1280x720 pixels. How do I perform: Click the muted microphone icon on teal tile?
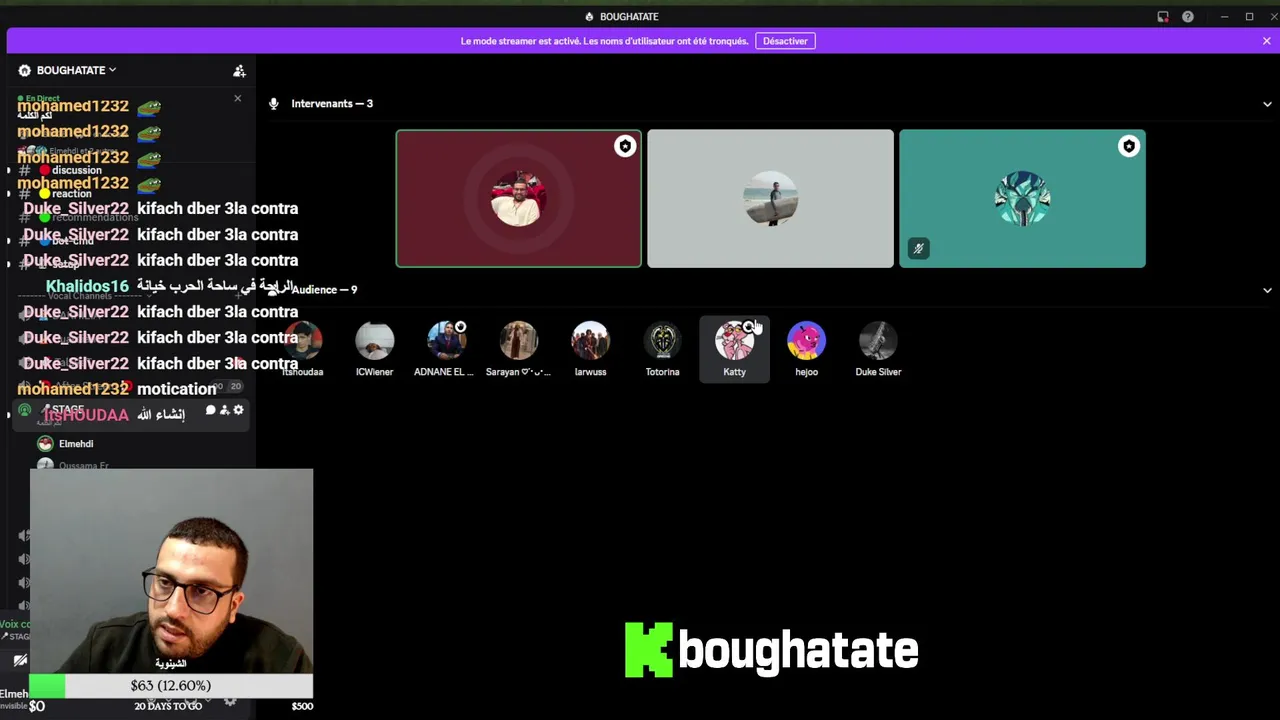918,249
